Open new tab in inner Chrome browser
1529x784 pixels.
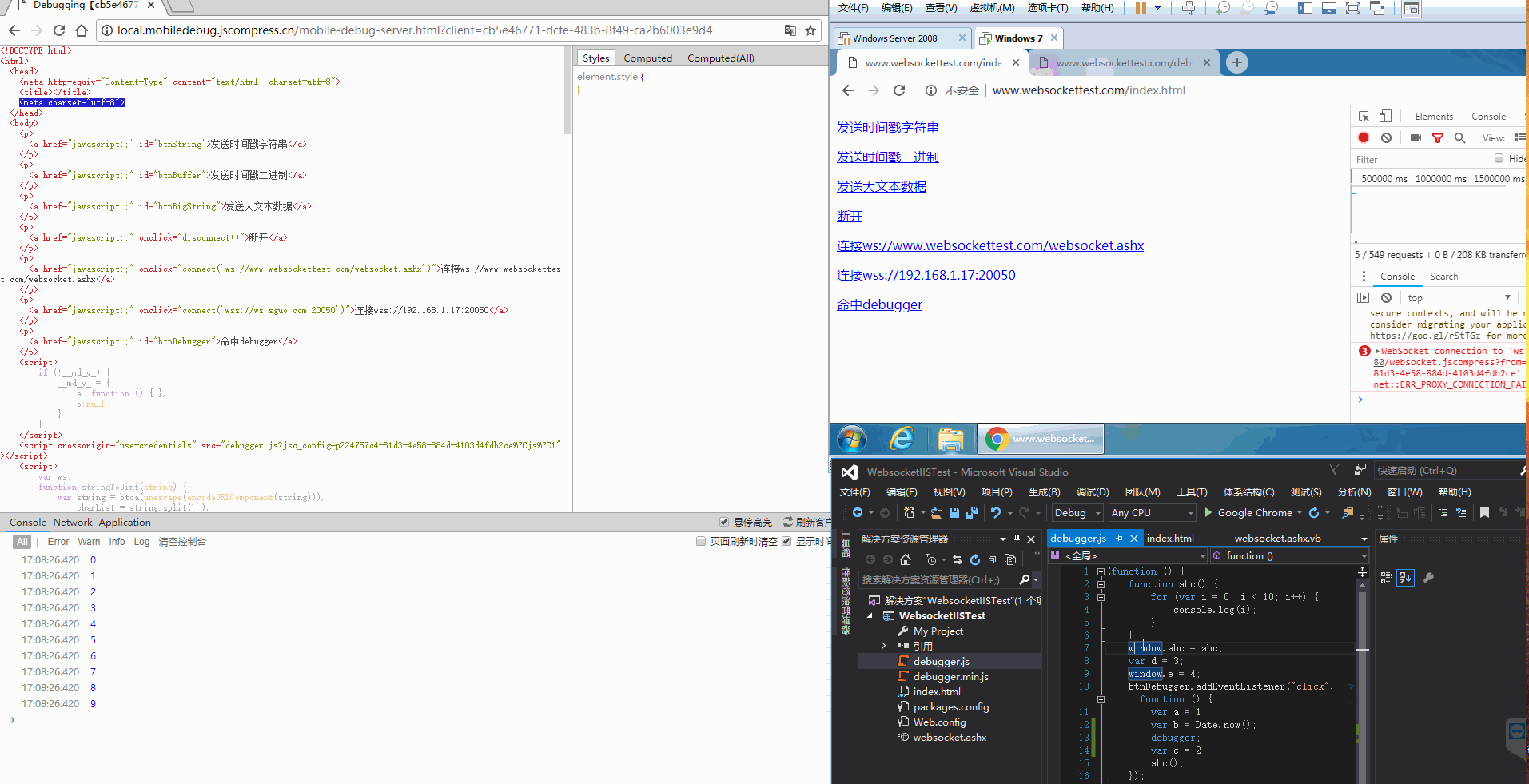coord(1236,62)
